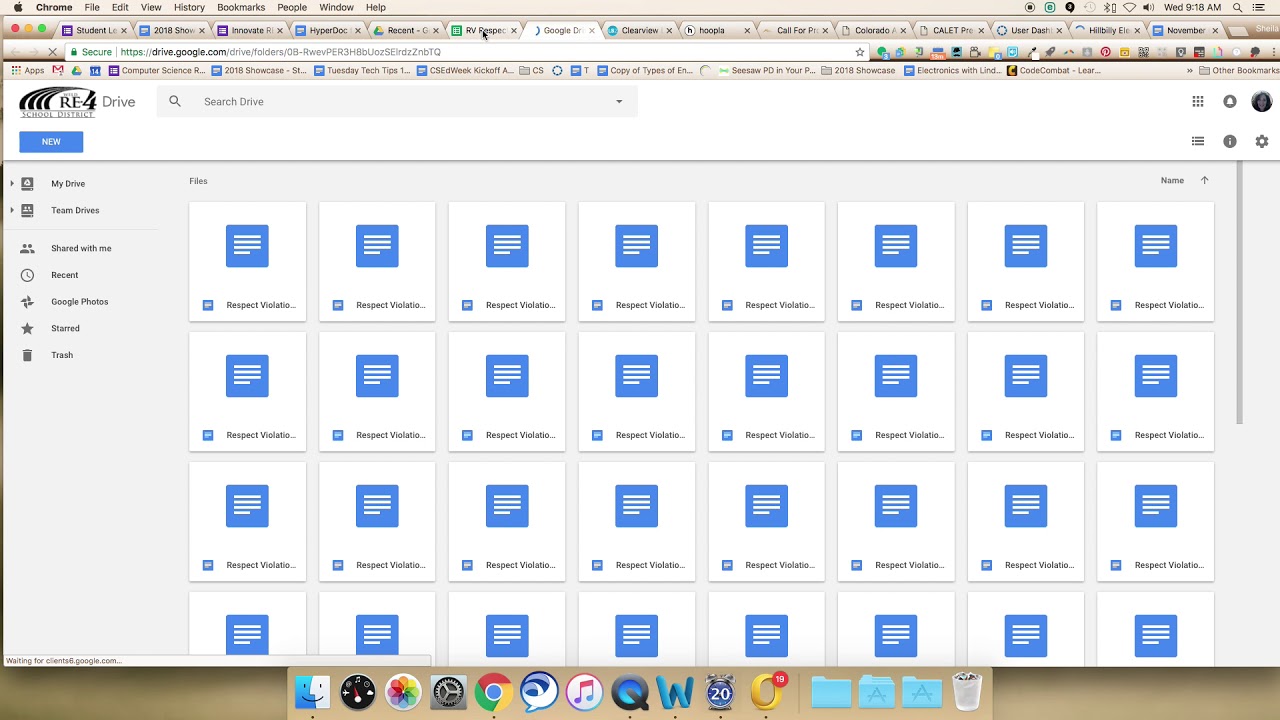Open Computer Science R... bookmark

[156, 70]
